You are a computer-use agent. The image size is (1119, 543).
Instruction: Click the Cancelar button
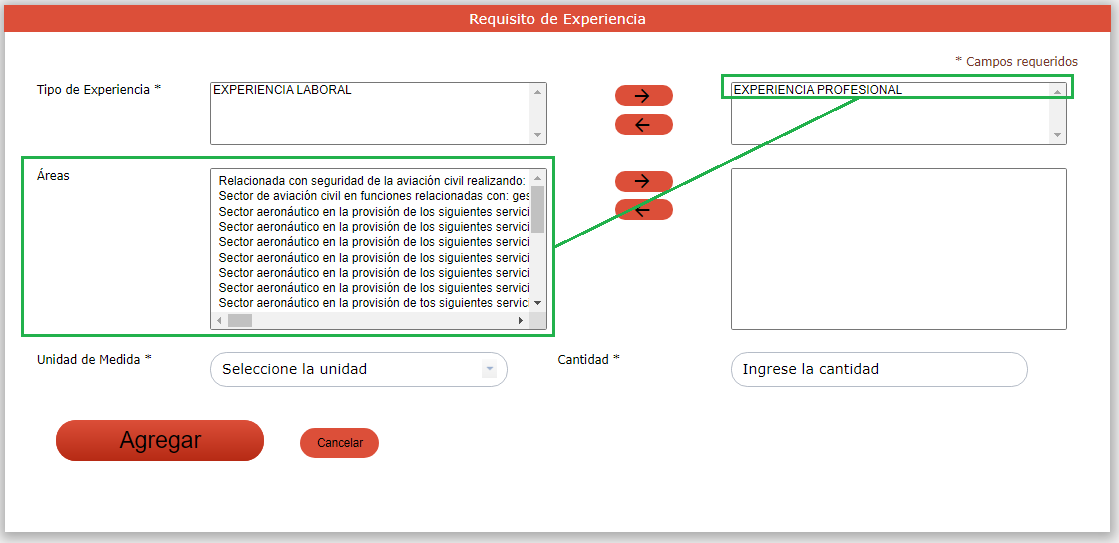point(339,443)
